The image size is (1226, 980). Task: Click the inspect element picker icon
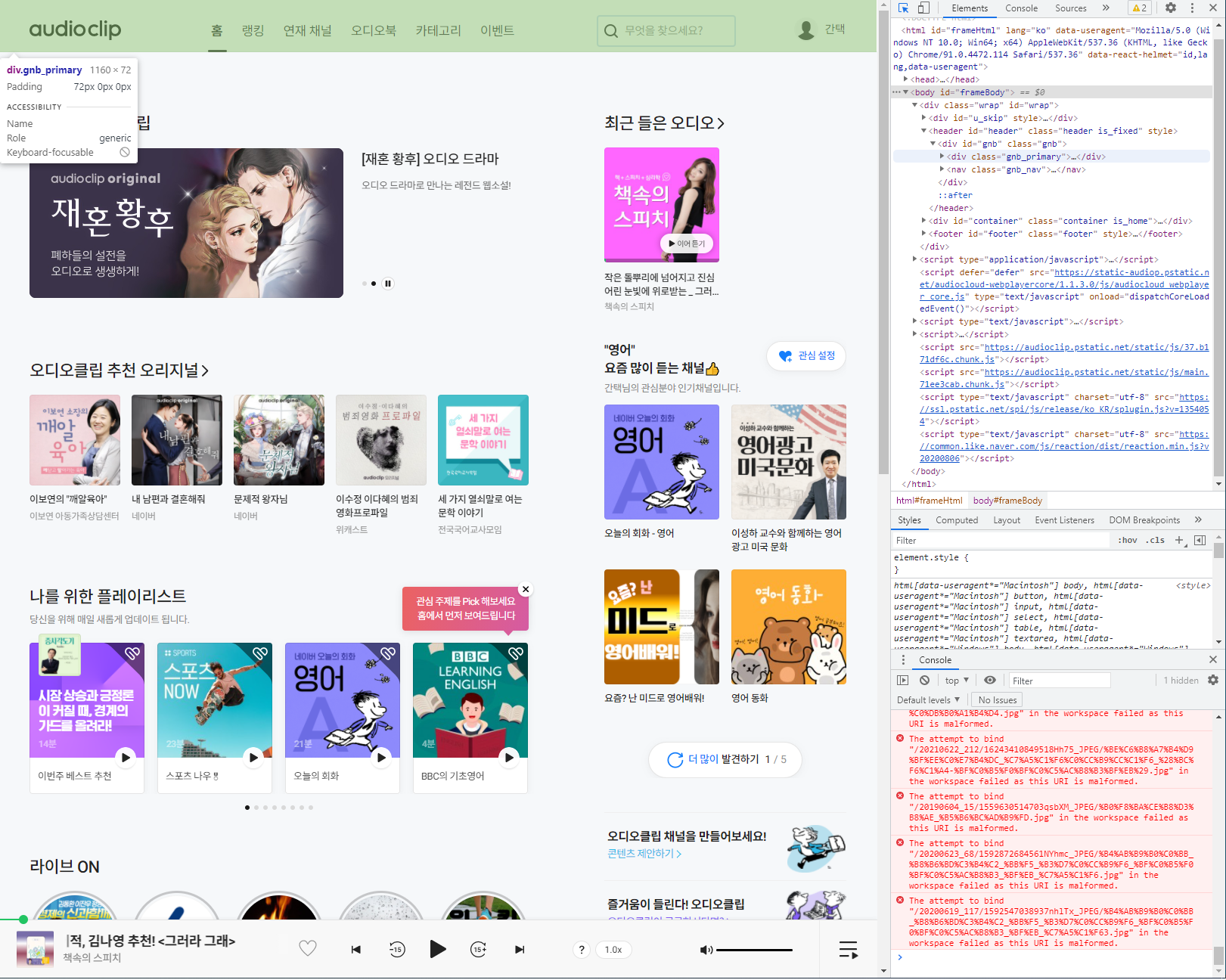click(x=903, y=8)
